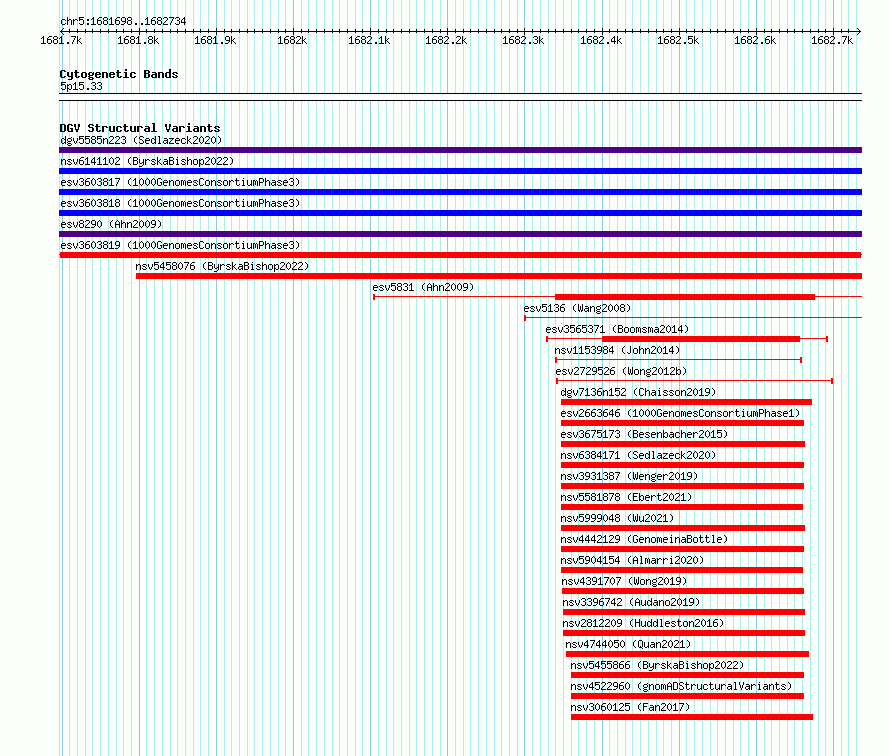This screenshot has width=890, height=756.
Task: Click the Cytogenetic Bands track title
Action: 119,74
